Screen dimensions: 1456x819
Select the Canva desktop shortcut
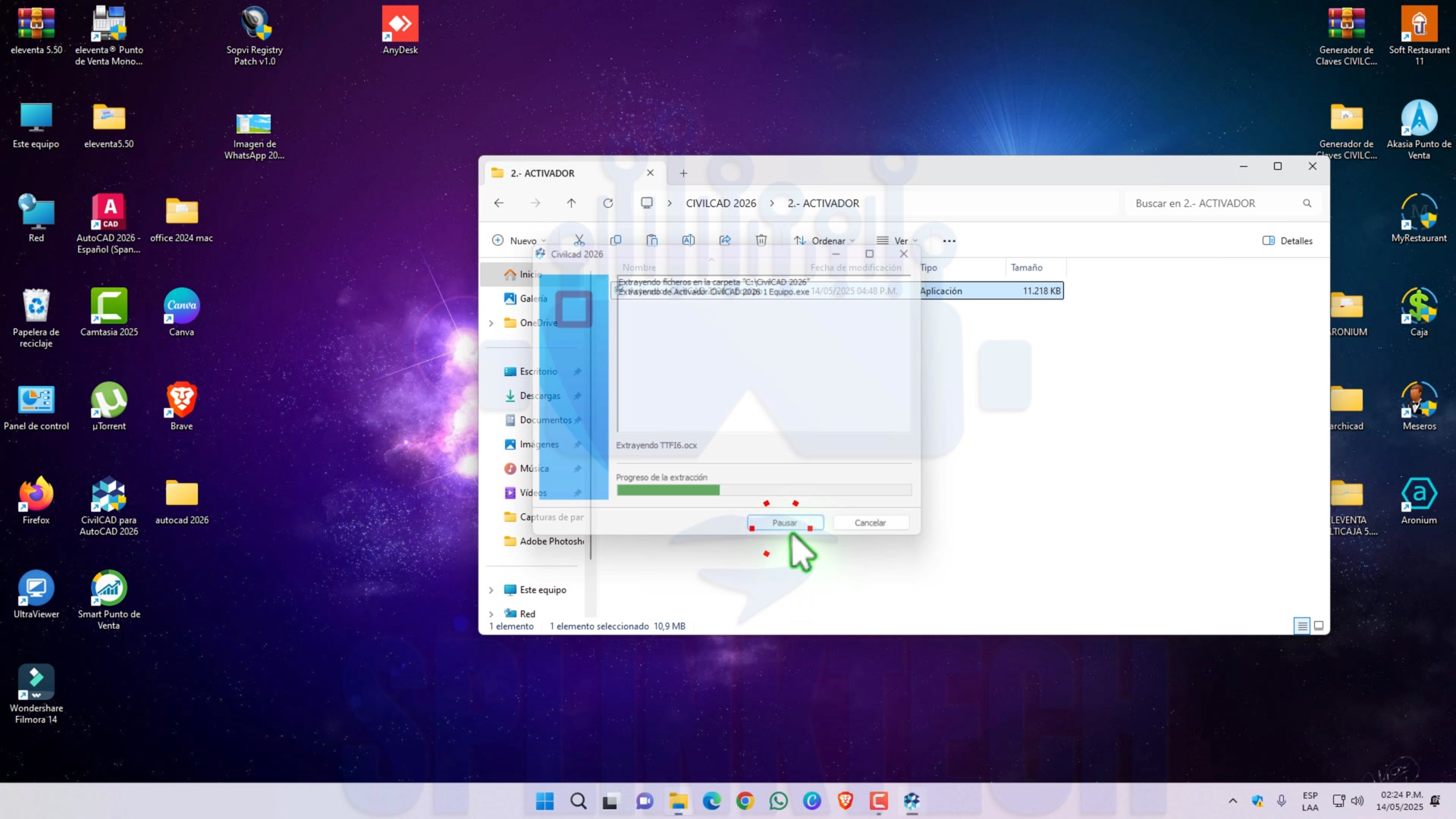click(182, 312)
